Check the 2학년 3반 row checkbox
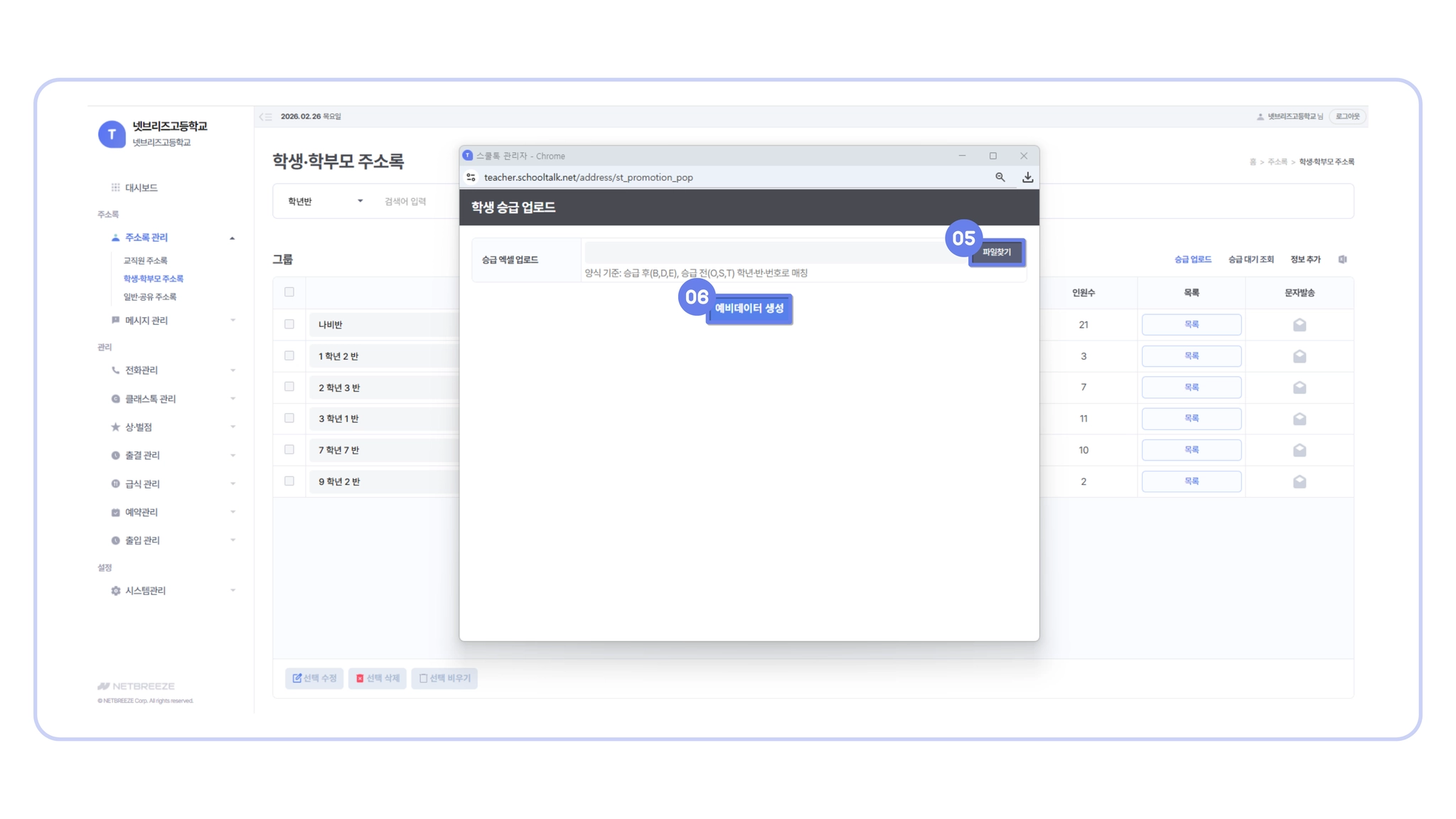Viewport: 1456px width, 819px height. [x=289, y=387]
